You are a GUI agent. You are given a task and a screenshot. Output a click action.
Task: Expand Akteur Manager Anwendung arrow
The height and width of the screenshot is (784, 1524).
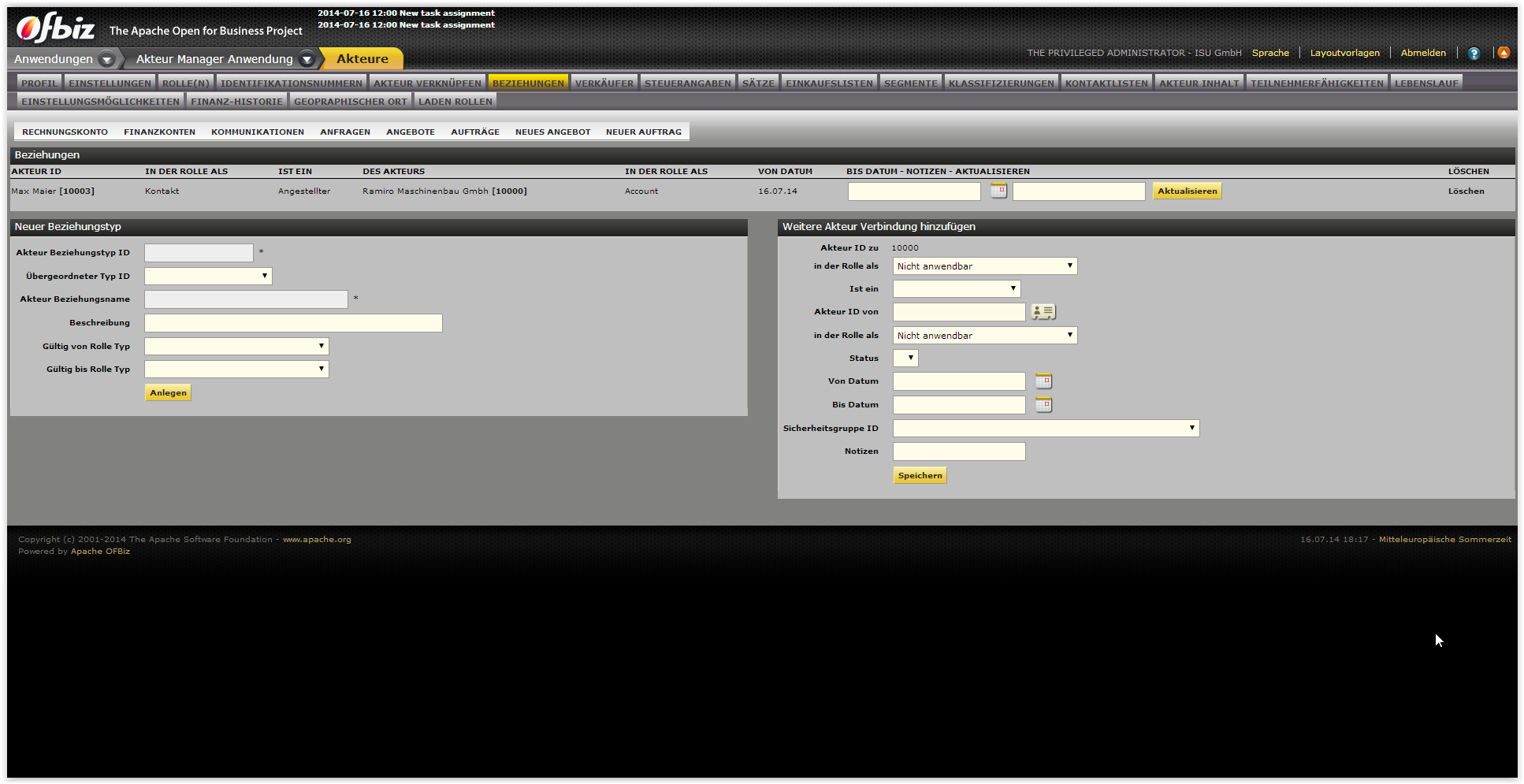click(x=307, y=59)
